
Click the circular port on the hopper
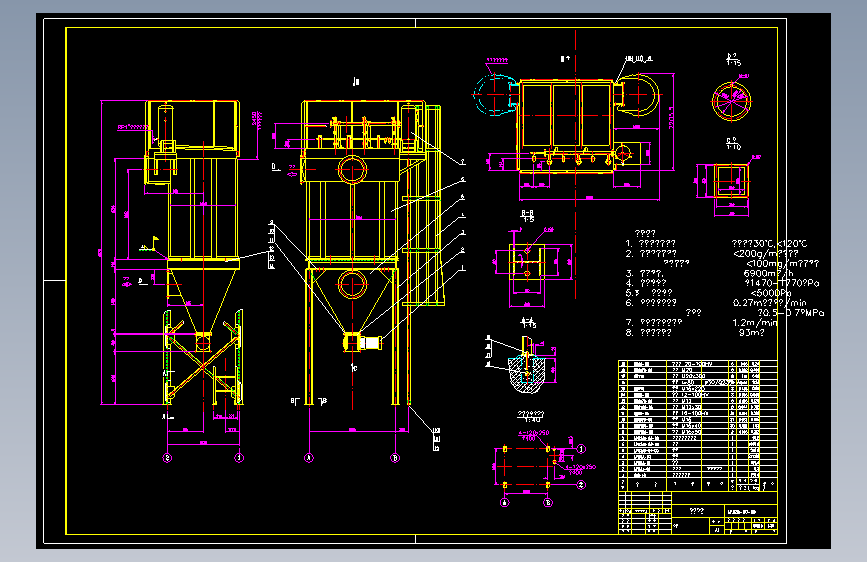point(352,285)
